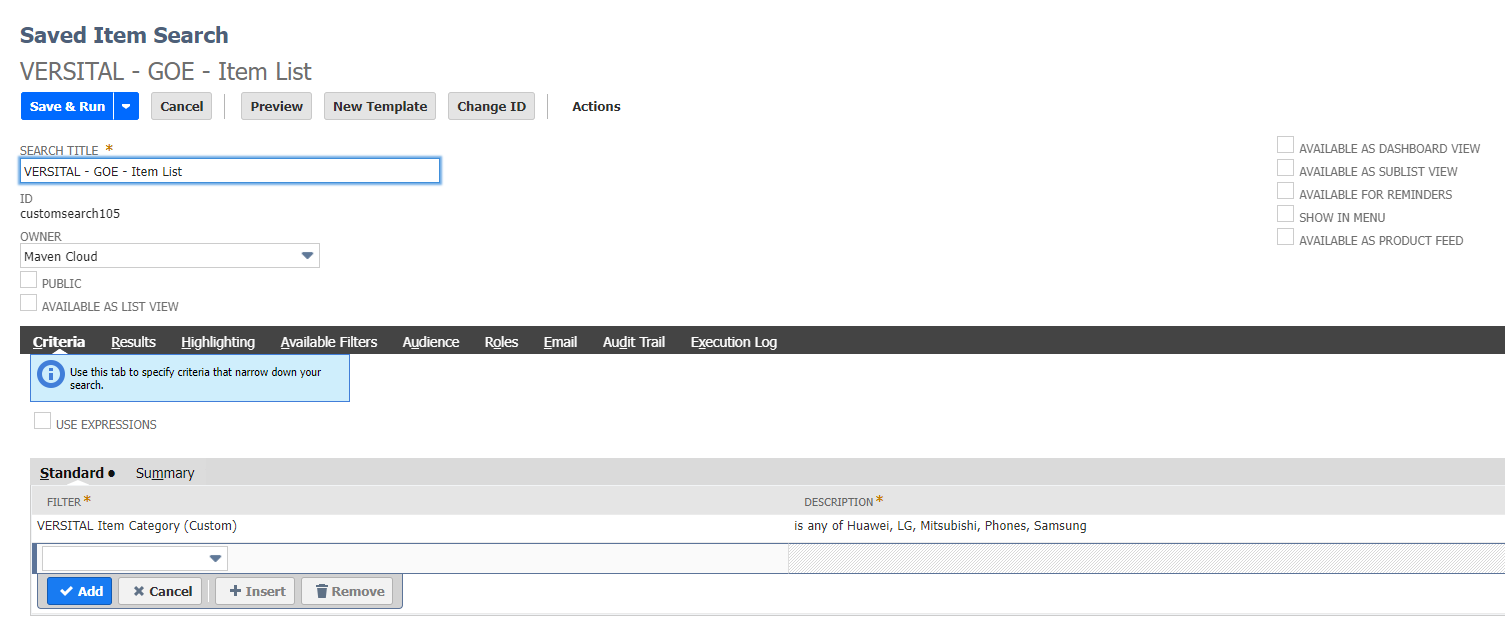Image resolution: width=1505 pixels, height=634 pixels.
Task: Open the Actions menu
Action: [x=596, y=106]
